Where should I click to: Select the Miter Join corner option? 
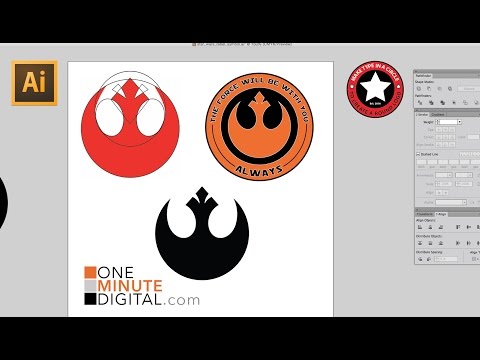[439, 137]
